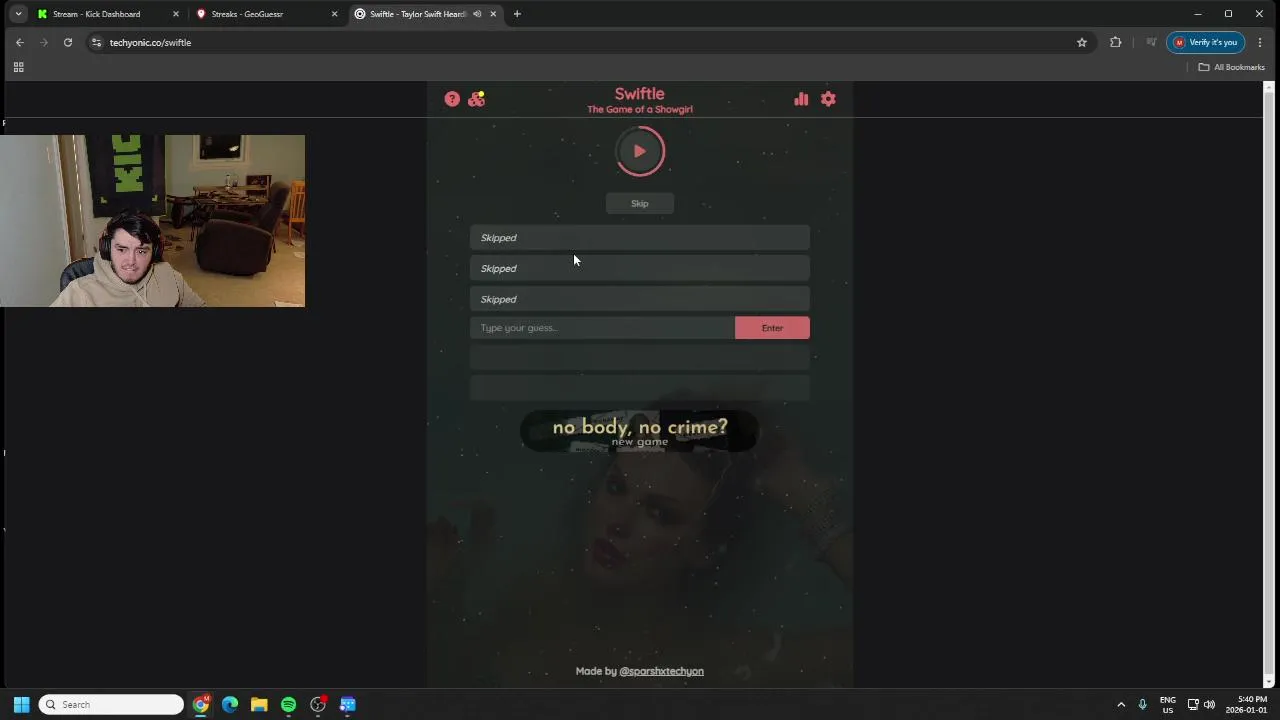
Task: Bookmark this page with the star icon
Action: pos(1082,42)
